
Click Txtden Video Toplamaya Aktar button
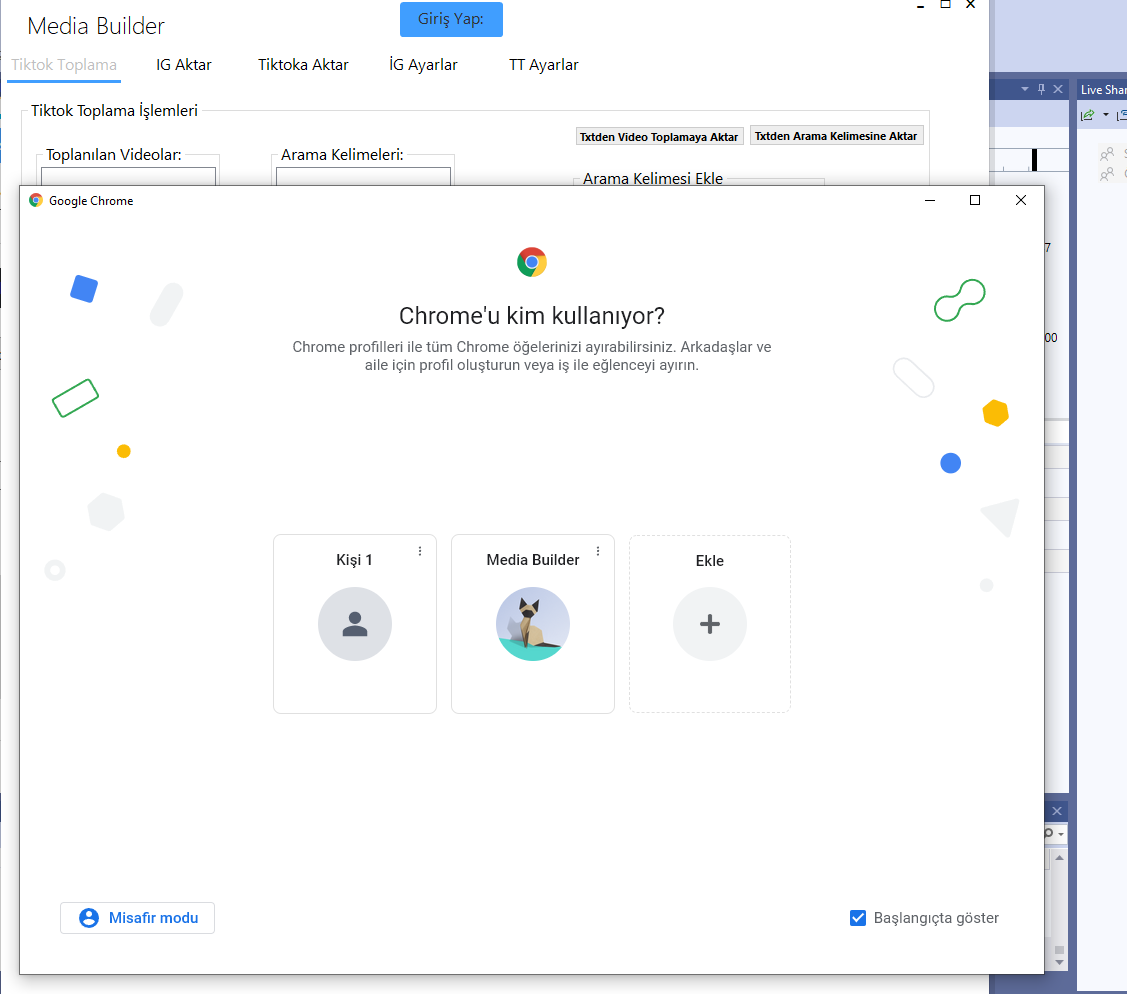(659, 137)
